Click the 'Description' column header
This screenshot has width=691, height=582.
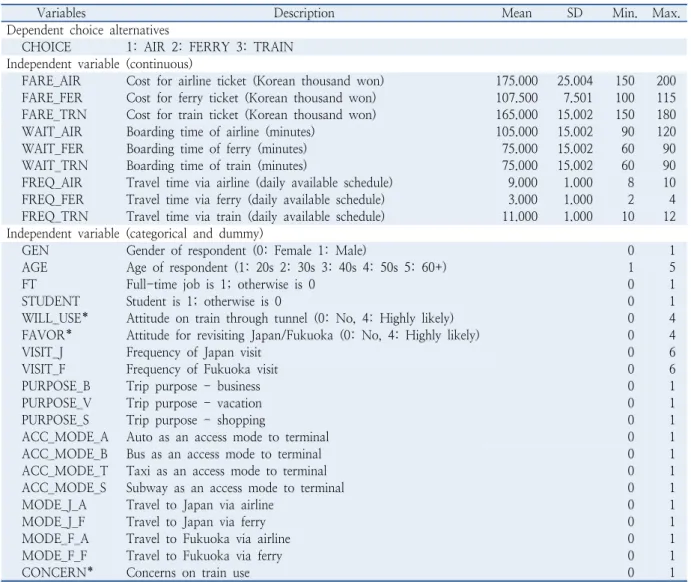(304, 13)
